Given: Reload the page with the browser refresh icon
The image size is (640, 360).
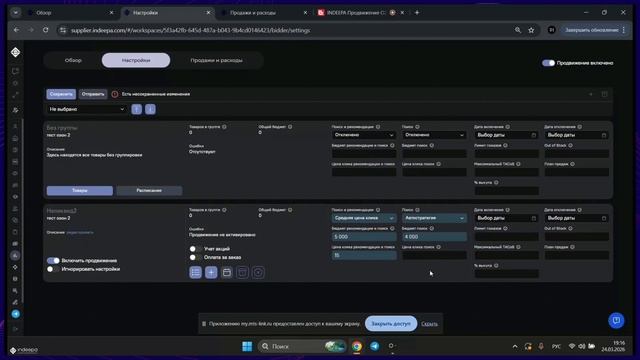Looking at the screenshot, I should [46, 30].
